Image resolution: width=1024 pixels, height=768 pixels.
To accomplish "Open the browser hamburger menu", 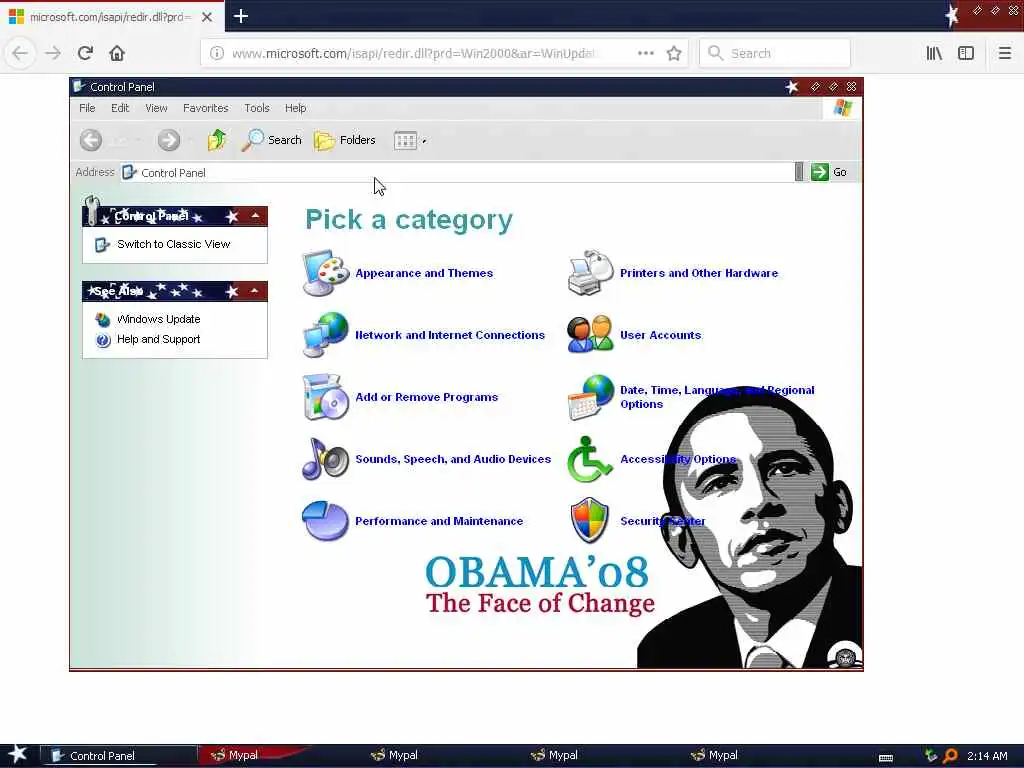I will click(x=1004, y=53).
